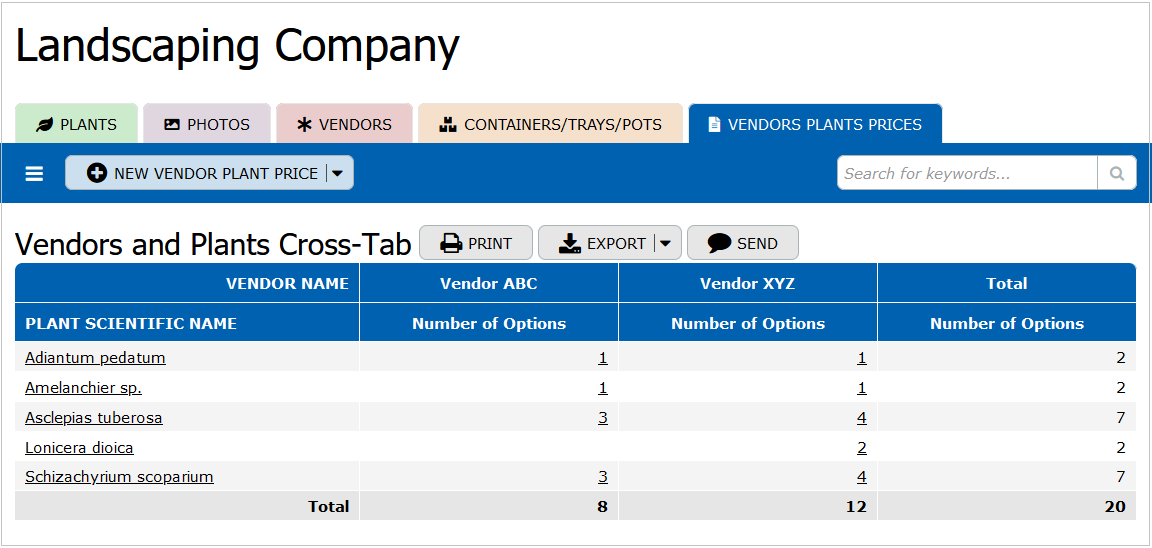This screenshot has width=1152, height=548.
Task: Open the hamburger menu icon
Action: (34, 174)
